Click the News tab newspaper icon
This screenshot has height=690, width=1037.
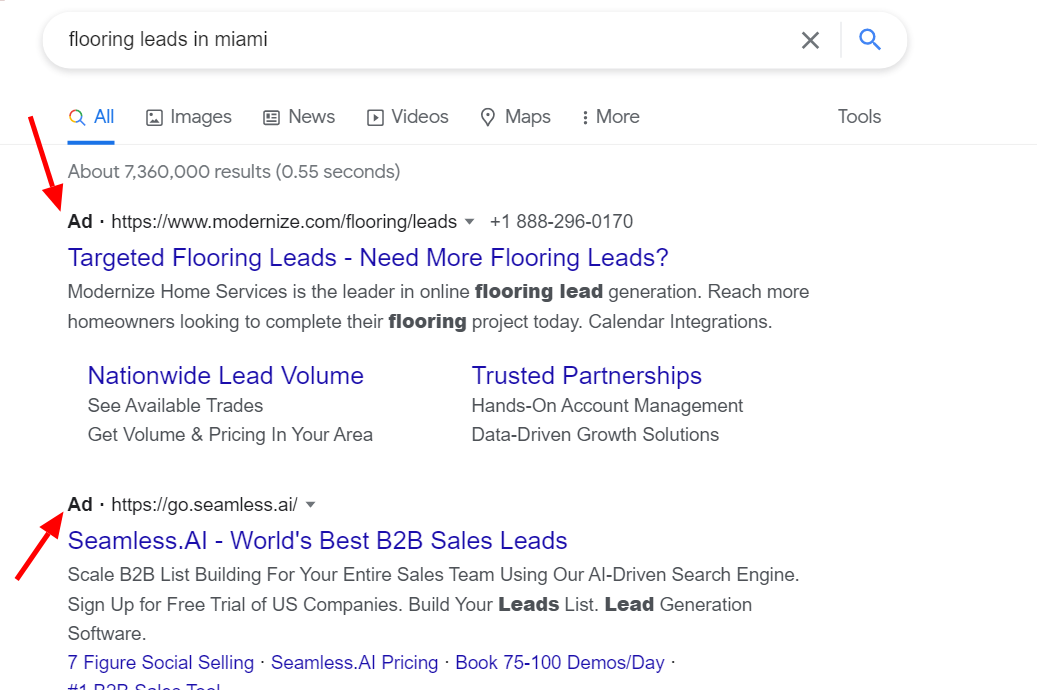tap(271, 118)
